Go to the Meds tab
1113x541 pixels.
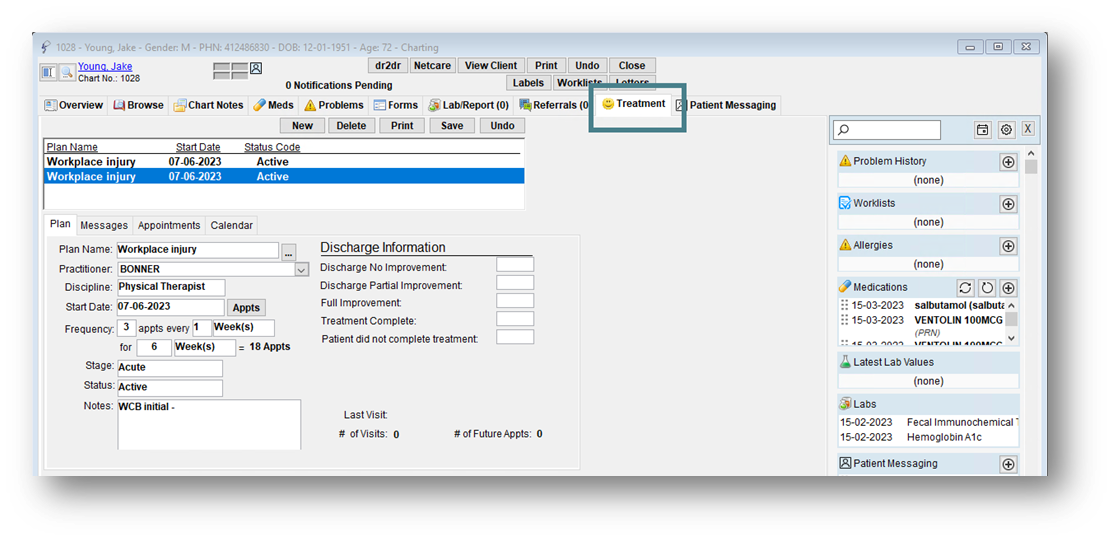click(x=273, y=105)
